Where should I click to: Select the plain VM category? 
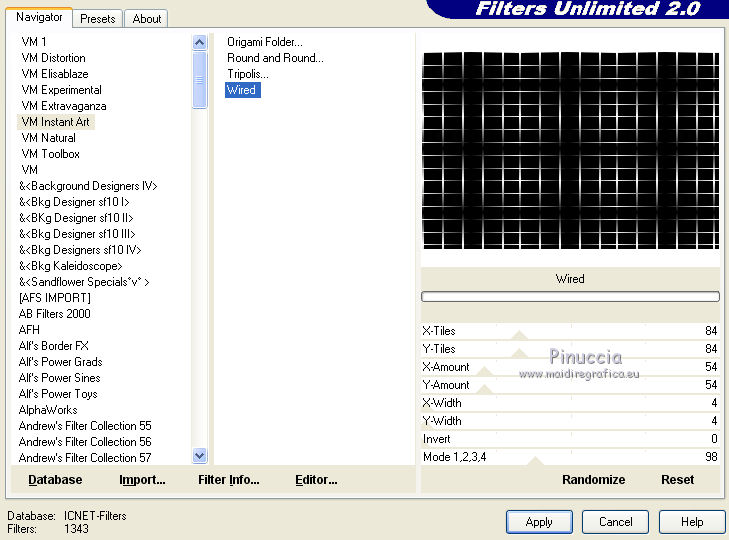pyautogui.click(x=30, y=170)
